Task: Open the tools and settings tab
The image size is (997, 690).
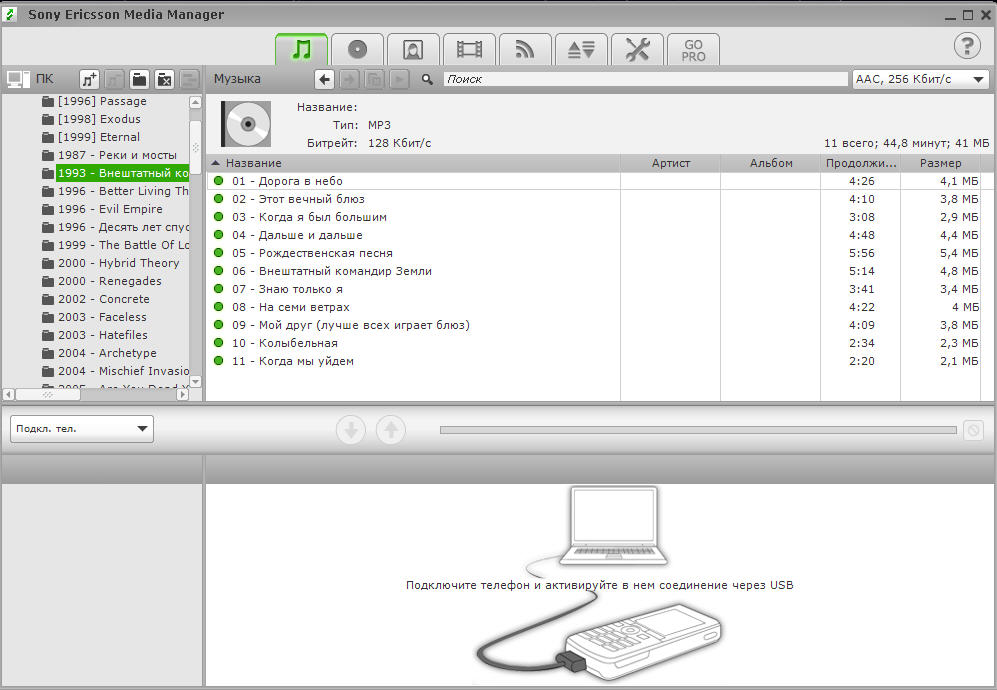Action: click(637, 50)
